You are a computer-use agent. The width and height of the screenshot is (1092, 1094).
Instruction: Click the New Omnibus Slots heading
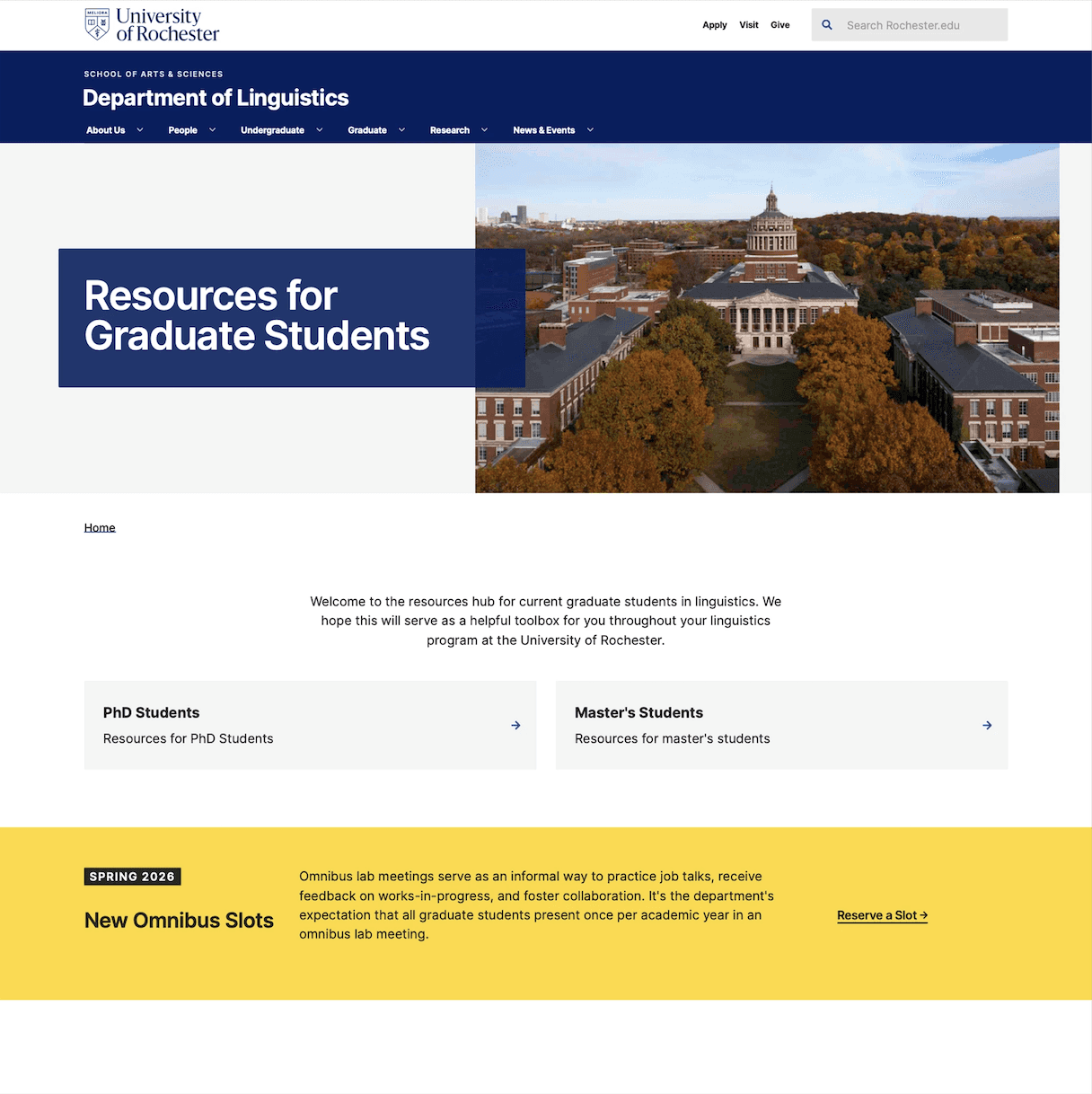click(179, 921)
